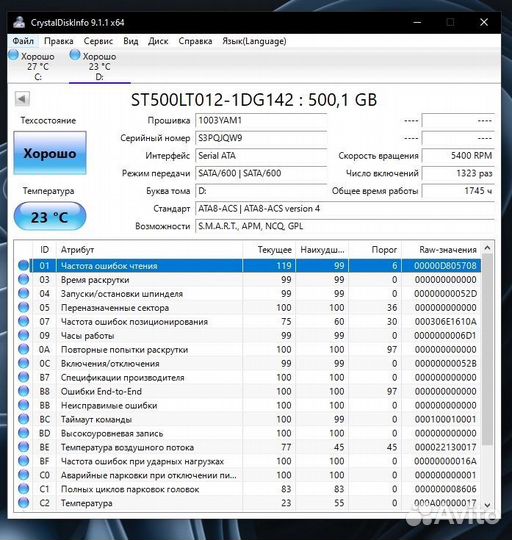The width and height of the screenshot is (512, 540).
Task: Click status orb of Частота ошибок позиционирования row
Action: pyautogui.click(x=23, y=321)
